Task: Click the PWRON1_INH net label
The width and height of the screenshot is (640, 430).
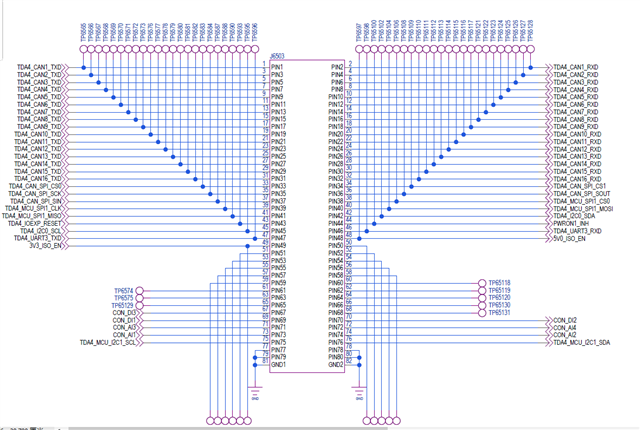Action: 571,224
